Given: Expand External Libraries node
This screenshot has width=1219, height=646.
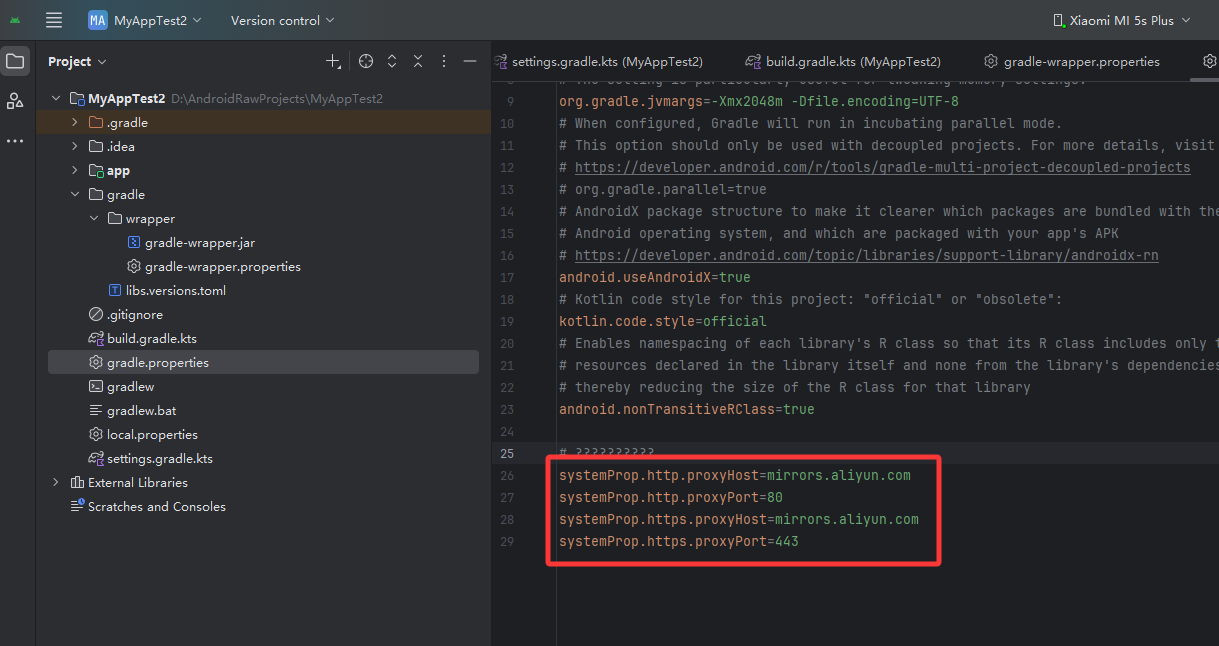Looking at the screenshot, I should click(x=55, y=483).
